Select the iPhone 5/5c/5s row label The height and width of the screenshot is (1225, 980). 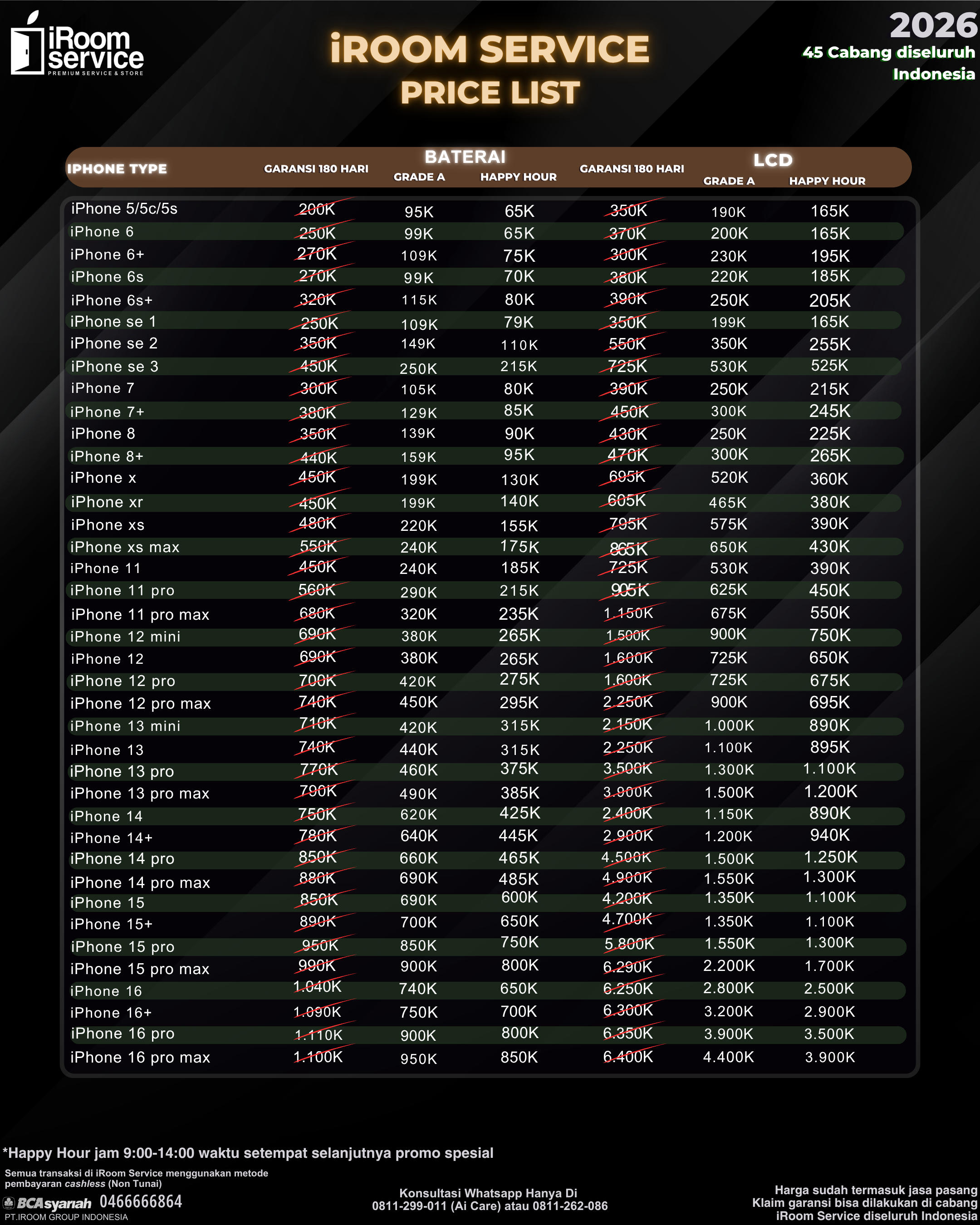(x=124, y=209)
